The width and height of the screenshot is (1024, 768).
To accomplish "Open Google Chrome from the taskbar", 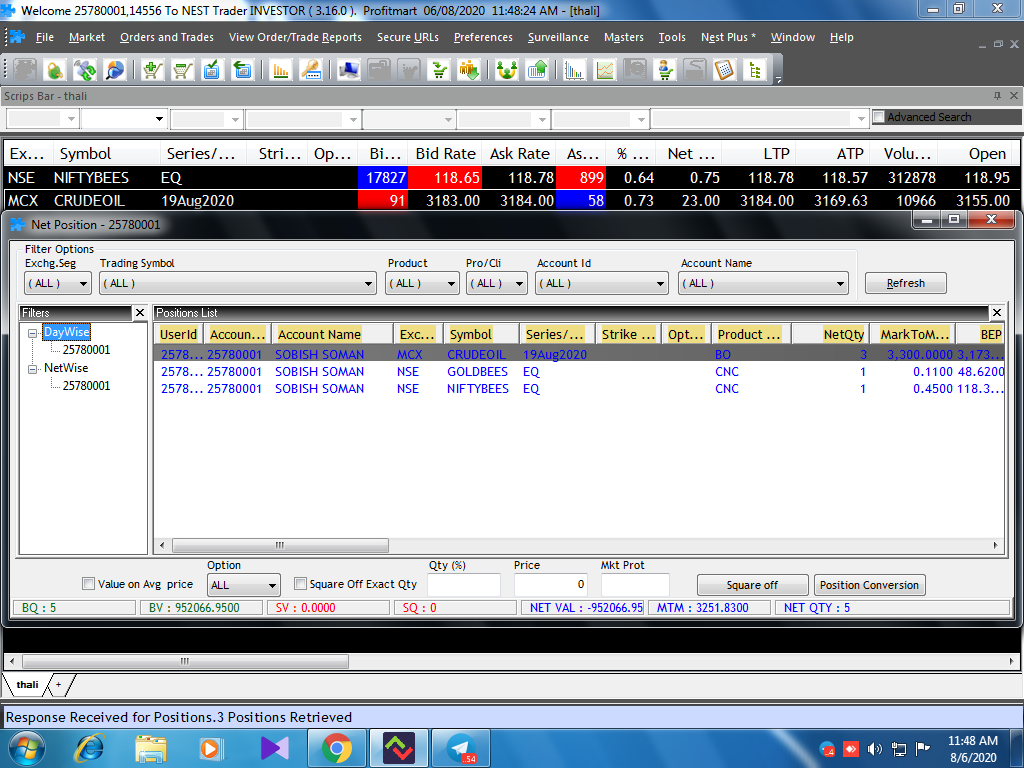I will point(337,748).
